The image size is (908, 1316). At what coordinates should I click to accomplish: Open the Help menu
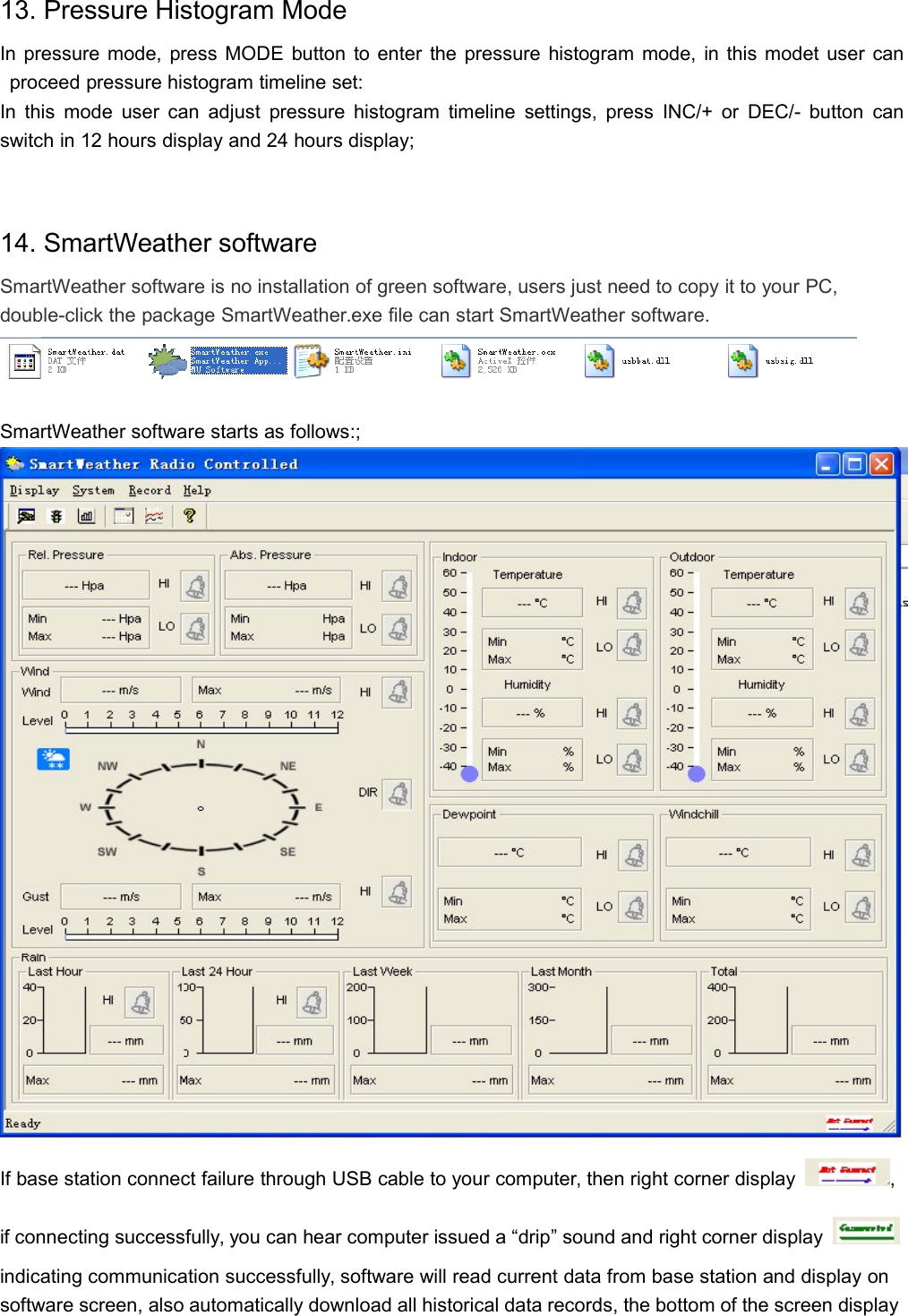tap(197, 490)
